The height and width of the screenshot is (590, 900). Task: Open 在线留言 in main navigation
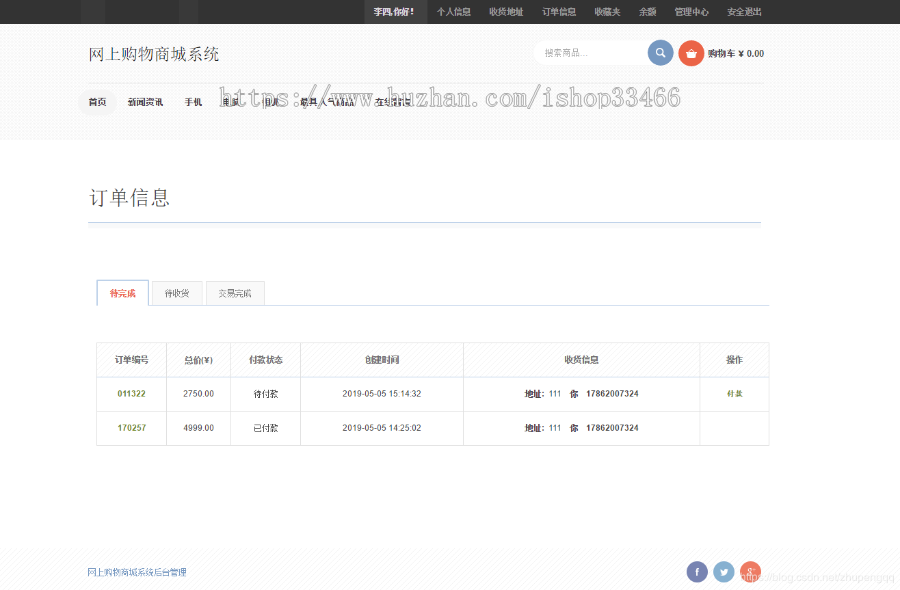pos(393,102)
